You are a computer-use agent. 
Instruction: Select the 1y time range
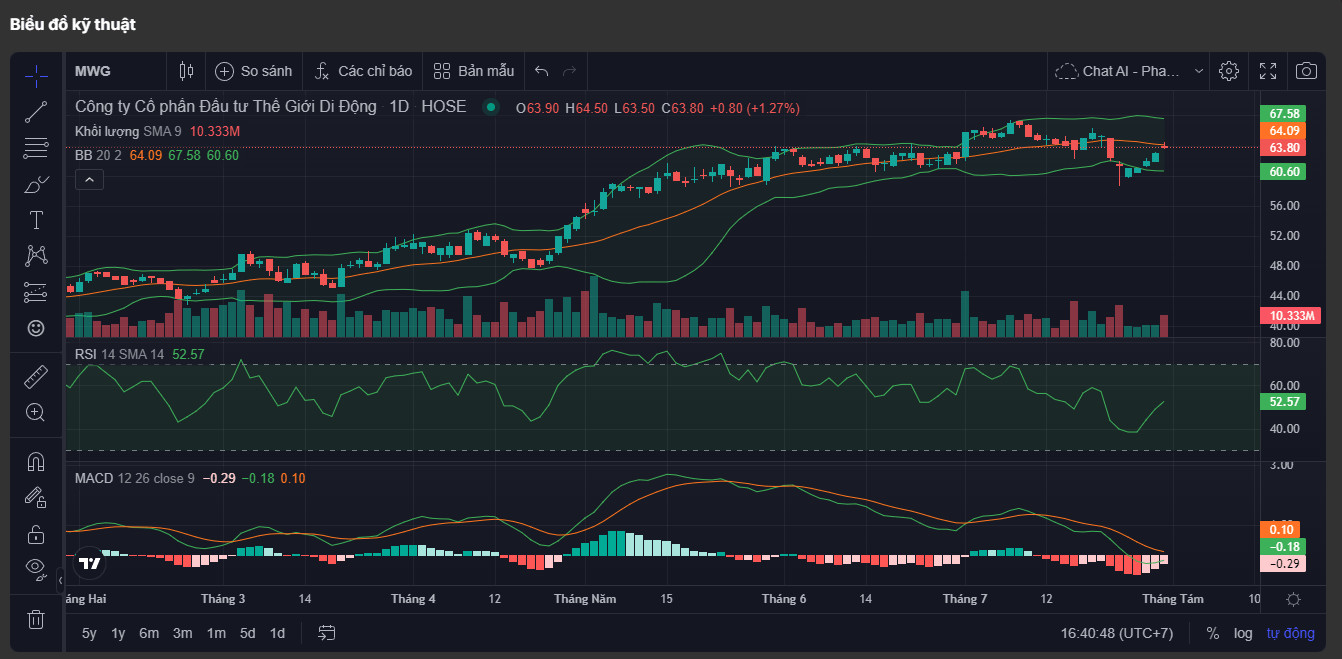118,633
